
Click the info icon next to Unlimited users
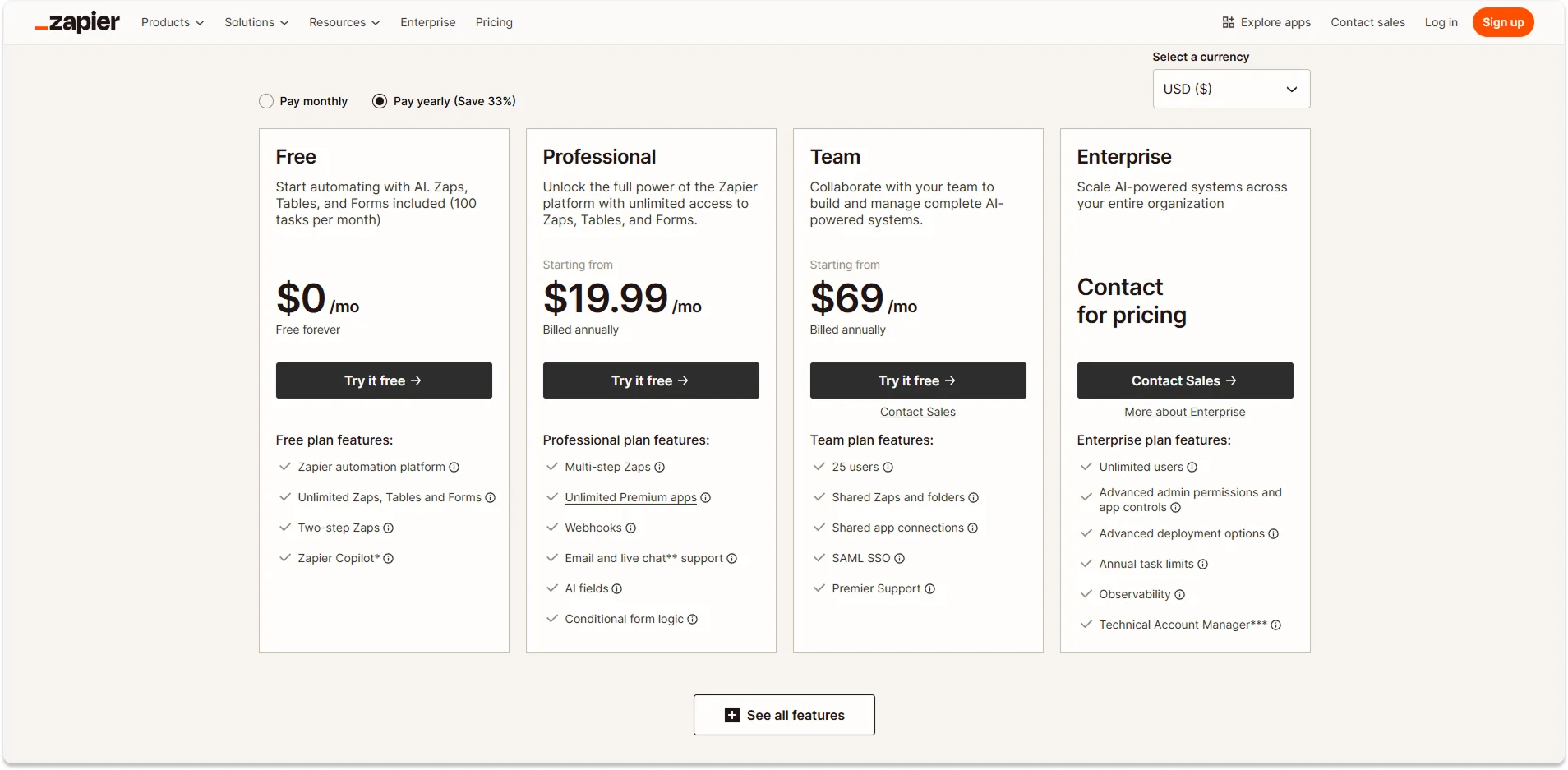(x=1191, y=467)
